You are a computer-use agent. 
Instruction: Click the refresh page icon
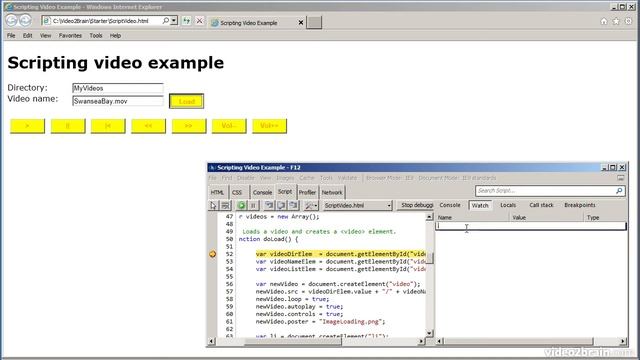tap(187, 20)
